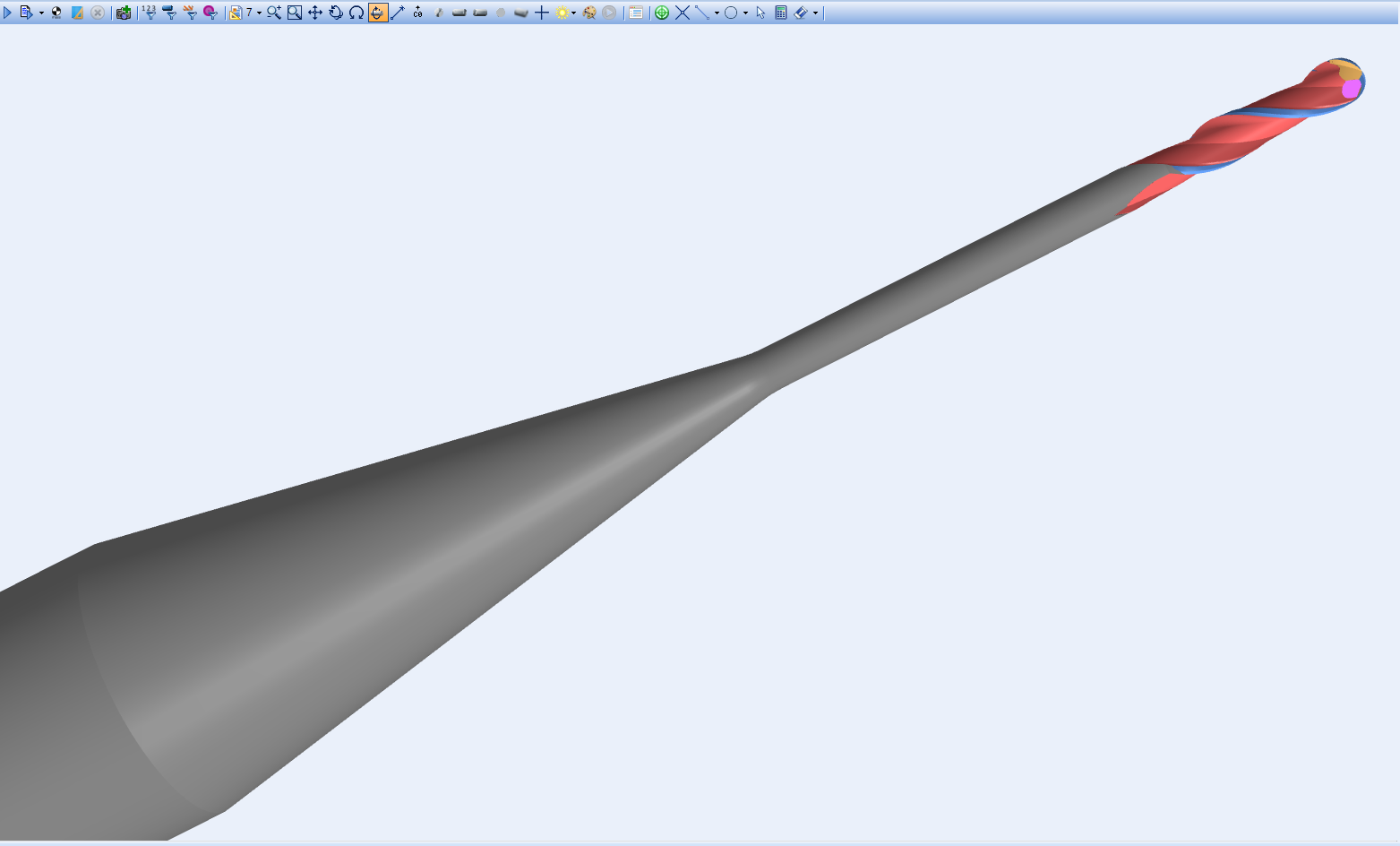Image resolution: width=1400 pixels, height=846 pixels.
Task: Open the eraser dropdown arrow
Action: pyautogui.click(x=815, y=13)
